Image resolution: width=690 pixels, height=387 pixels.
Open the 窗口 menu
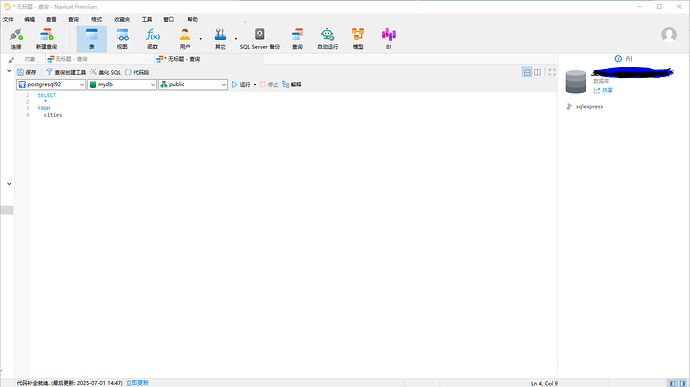click(169, 19)
